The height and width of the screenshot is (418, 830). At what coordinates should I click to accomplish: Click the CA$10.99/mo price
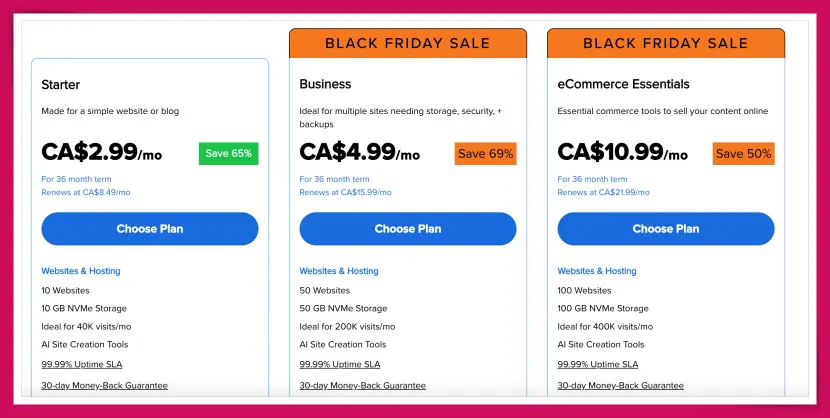tap(622, 152)
